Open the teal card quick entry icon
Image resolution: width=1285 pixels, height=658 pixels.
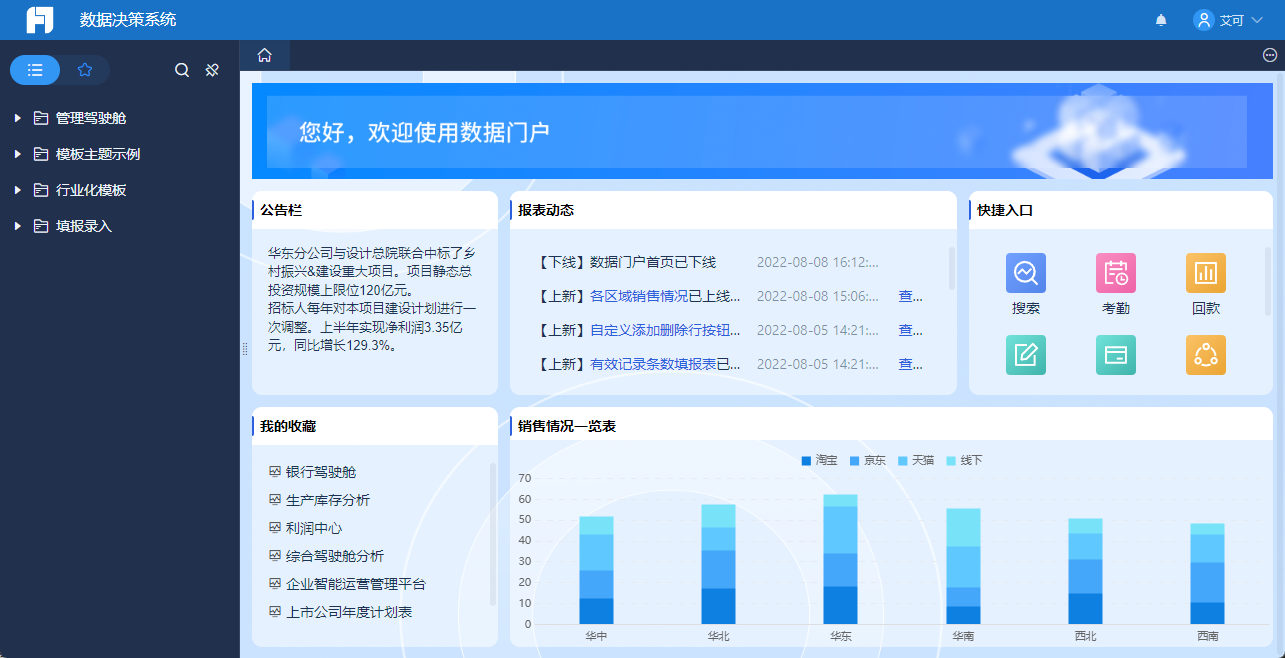1116,355
